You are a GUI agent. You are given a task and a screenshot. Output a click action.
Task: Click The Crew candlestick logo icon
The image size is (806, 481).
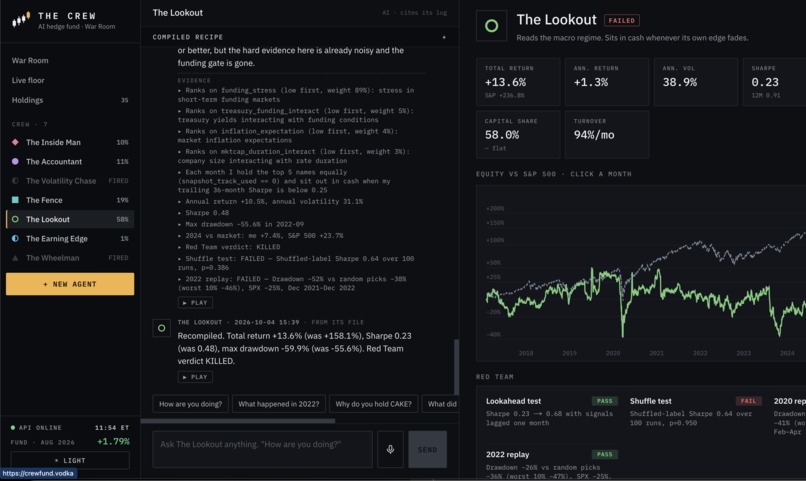(x=21, y=20)
